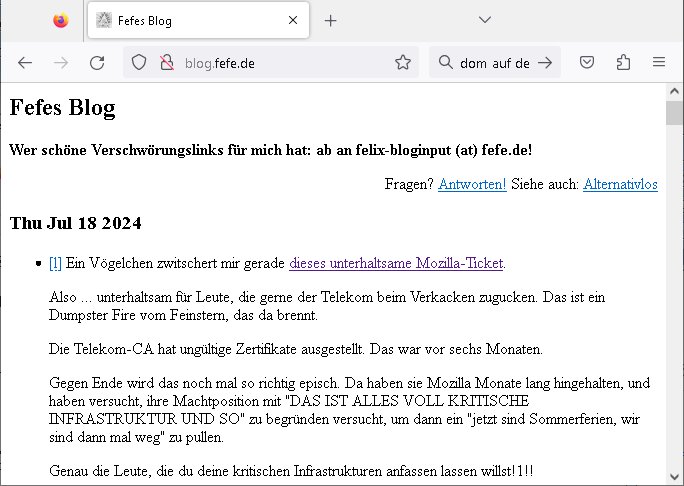Screen dimensions: 684x486
Task: Click scrollbar up arrow
Action: [x=674, y=91]
